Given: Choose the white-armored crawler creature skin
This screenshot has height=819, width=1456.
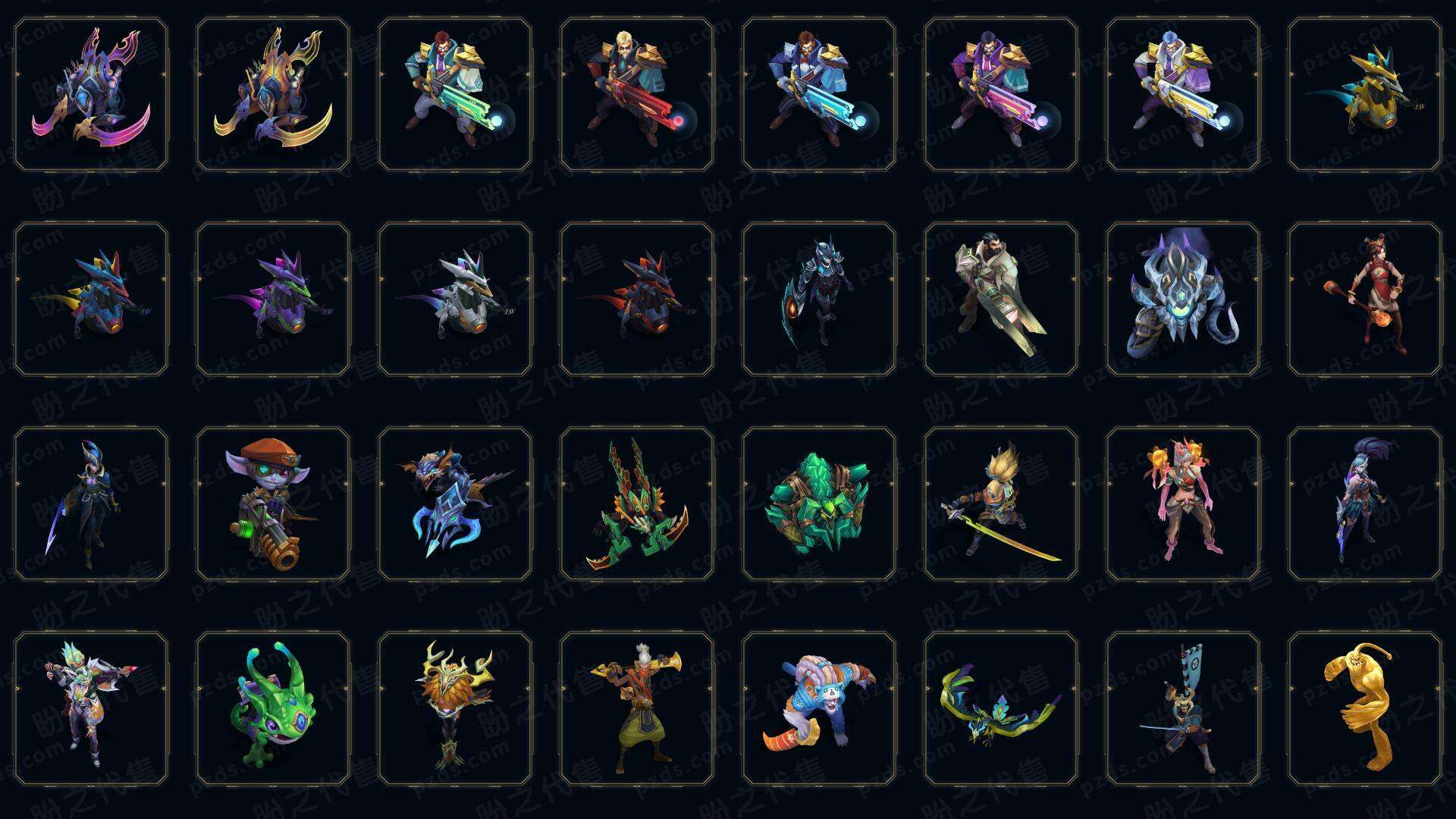Looking at the screenshot, I should pos(455,299).
